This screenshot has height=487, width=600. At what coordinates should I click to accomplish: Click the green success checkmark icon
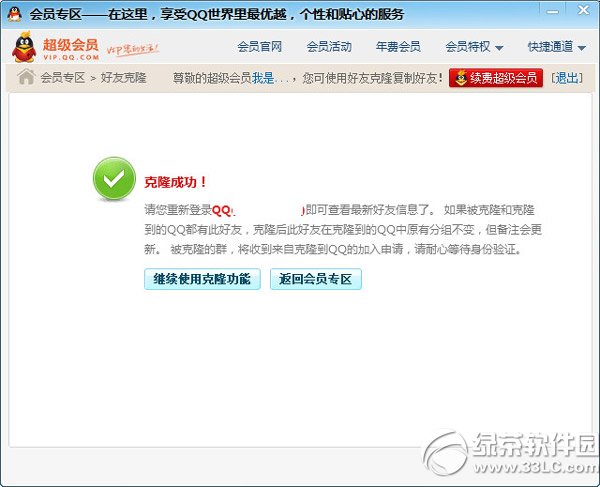pyautogui.click(x=114, y=179)
